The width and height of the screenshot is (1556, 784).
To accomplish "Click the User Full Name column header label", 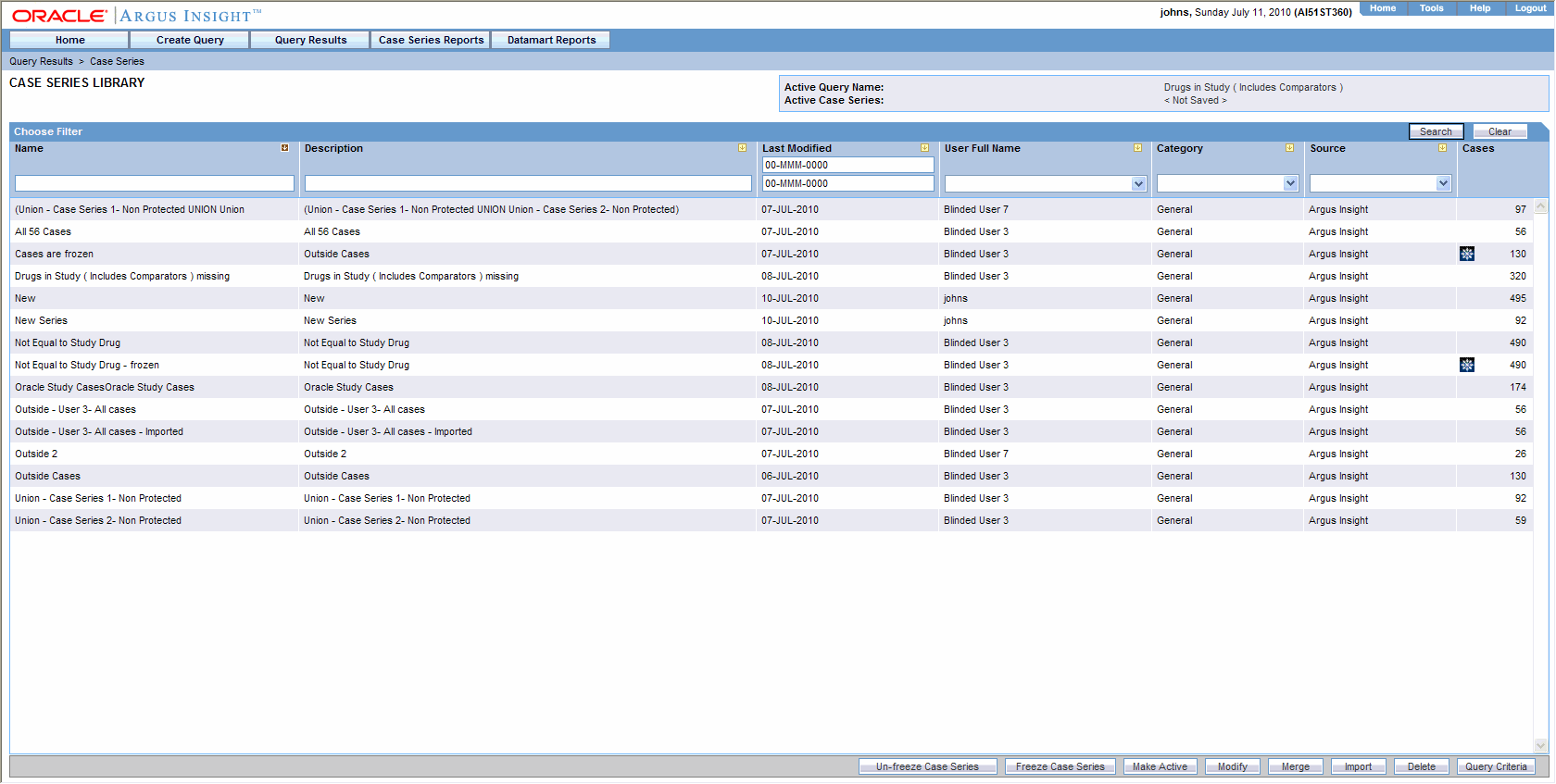I will [x=982, y=148].
